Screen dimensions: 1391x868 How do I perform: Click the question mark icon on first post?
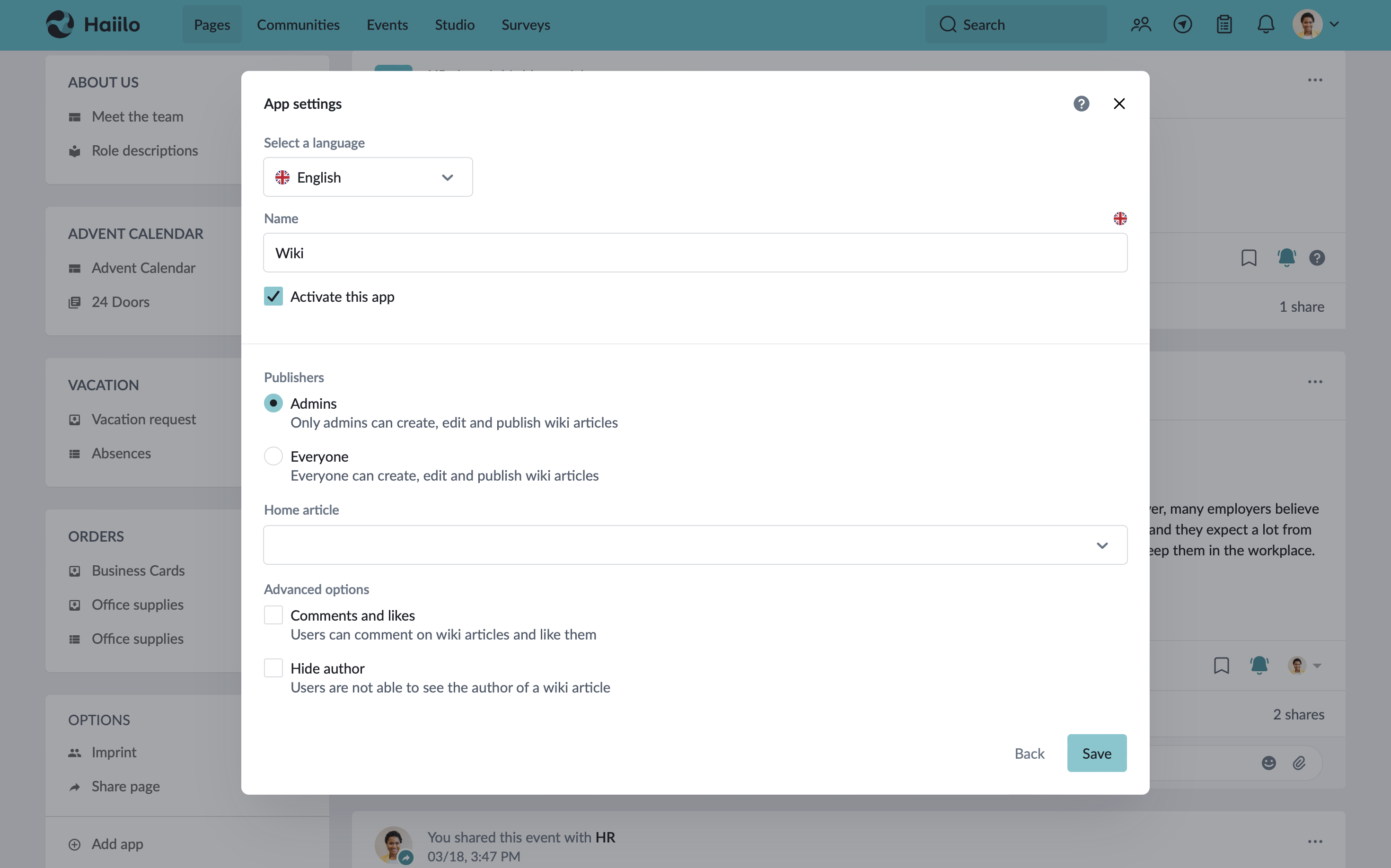point(1316,258)
